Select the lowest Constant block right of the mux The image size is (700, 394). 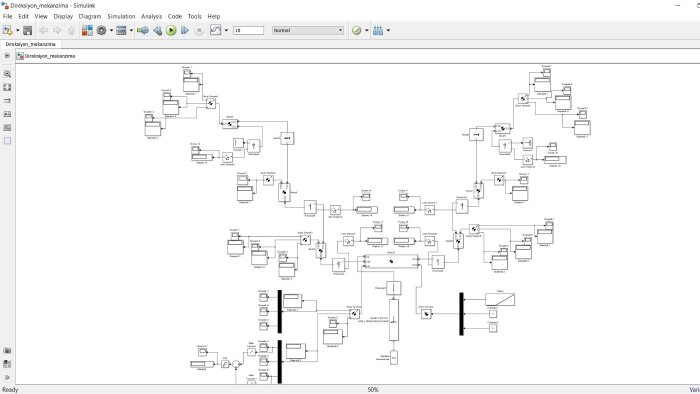[x=493, y=328]
